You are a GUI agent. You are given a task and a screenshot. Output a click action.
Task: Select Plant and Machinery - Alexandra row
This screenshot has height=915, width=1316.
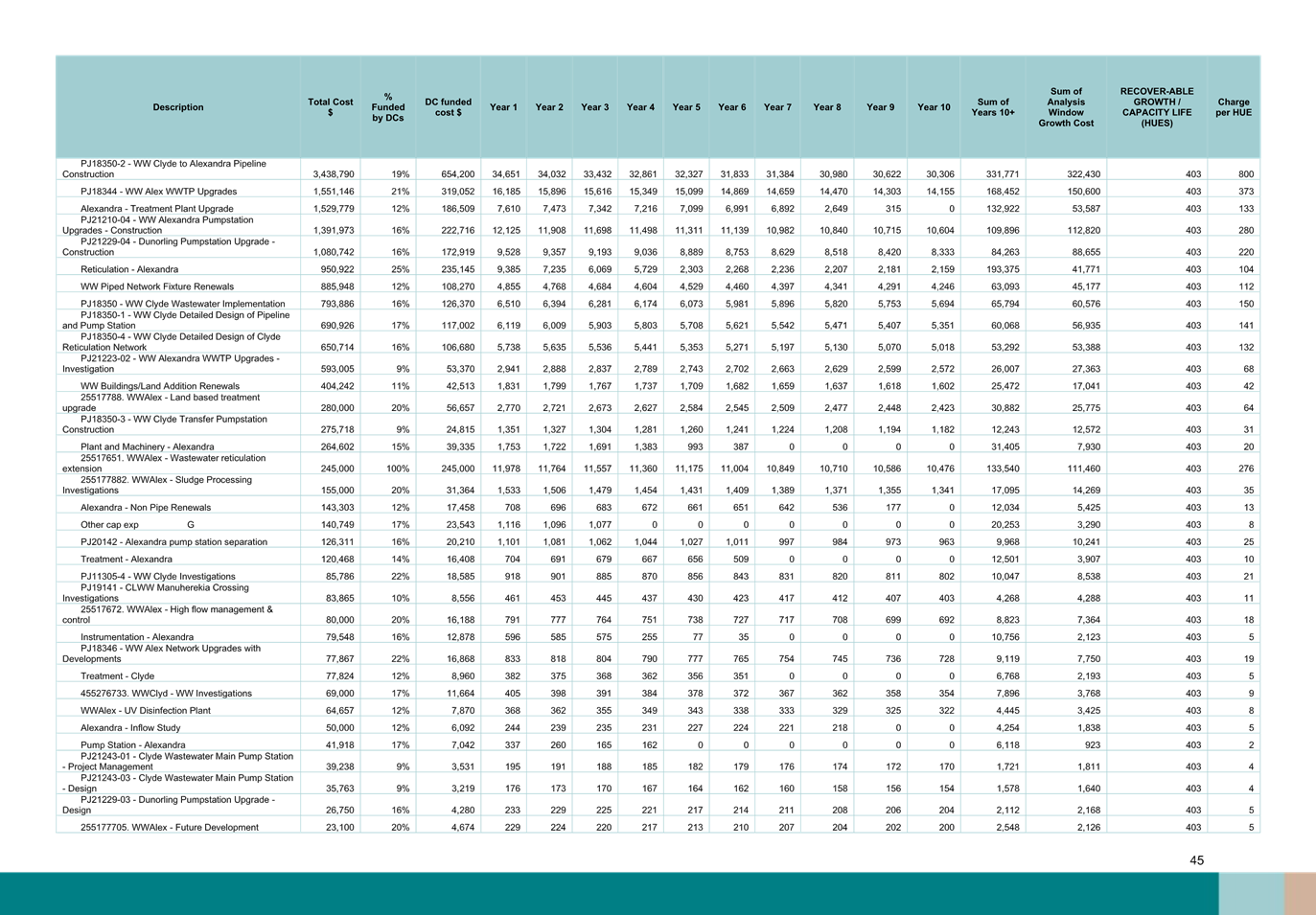tap(658, 446)
